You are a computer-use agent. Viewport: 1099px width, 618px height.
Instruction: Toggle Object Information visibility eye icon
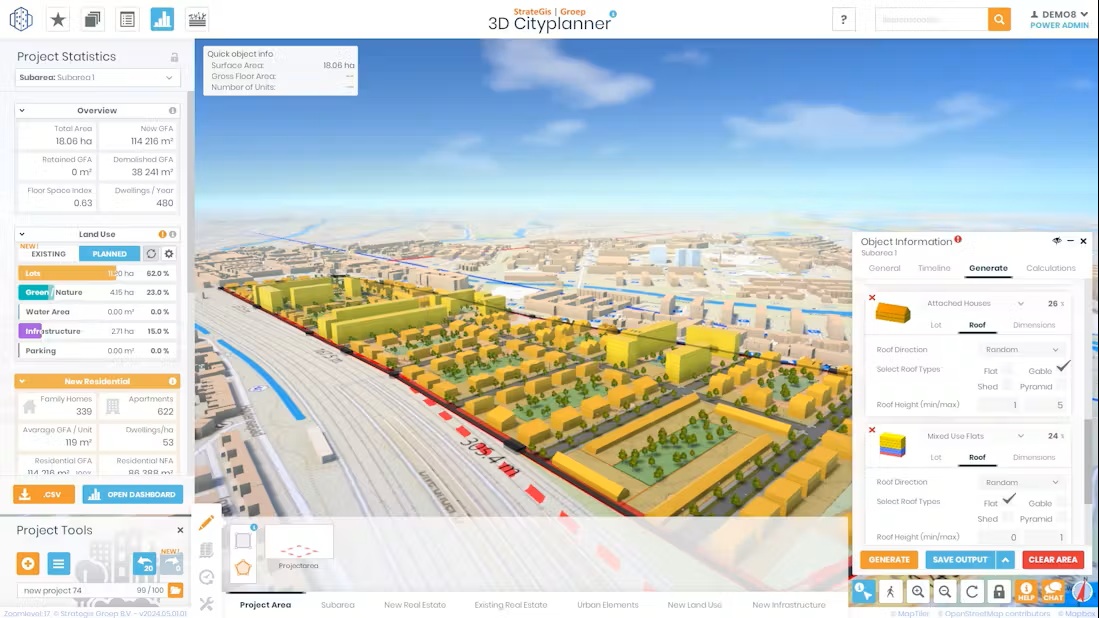(1056, 240)
